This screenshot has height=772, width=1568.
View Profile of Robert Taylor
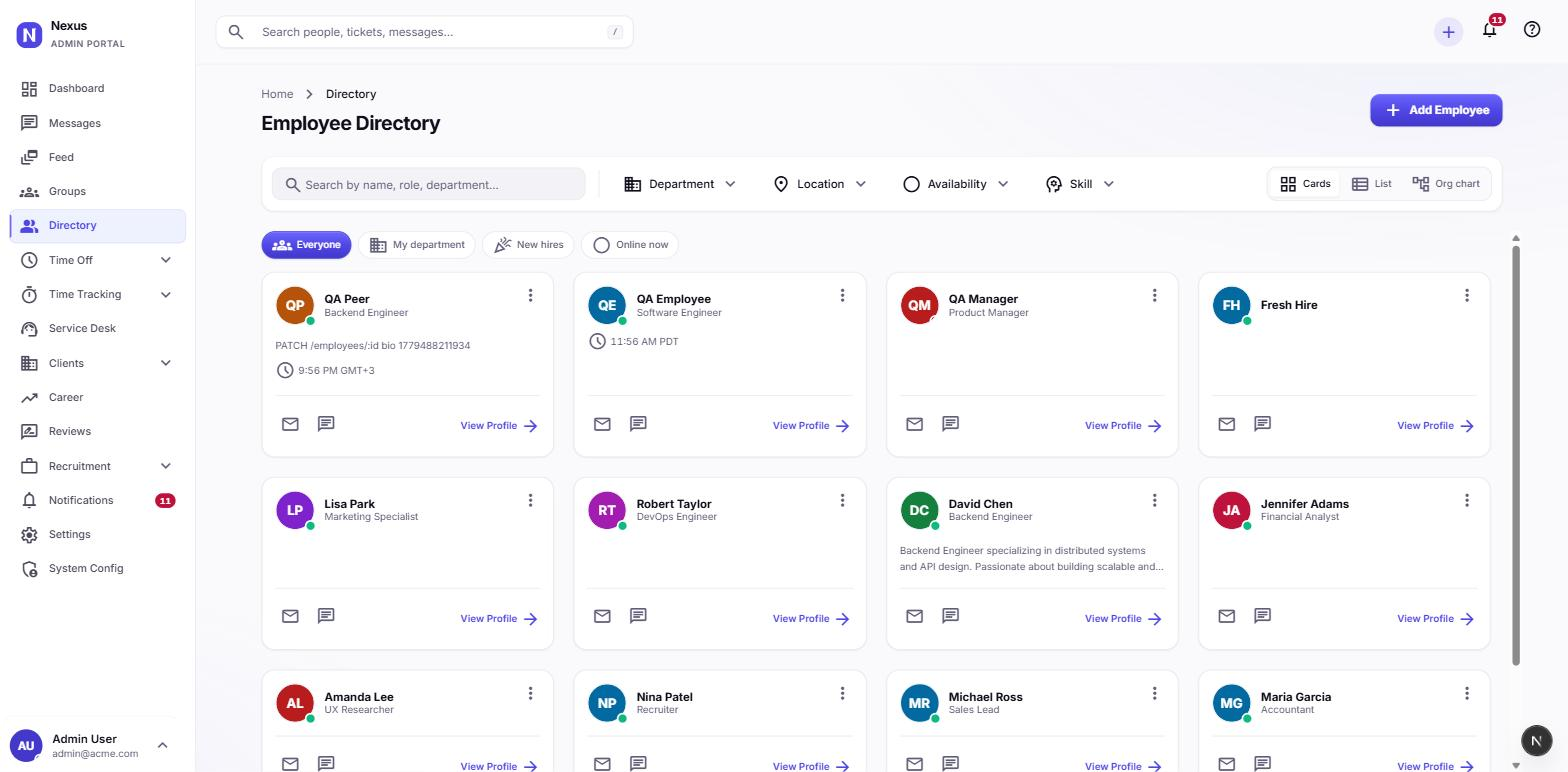coord(811,619)
